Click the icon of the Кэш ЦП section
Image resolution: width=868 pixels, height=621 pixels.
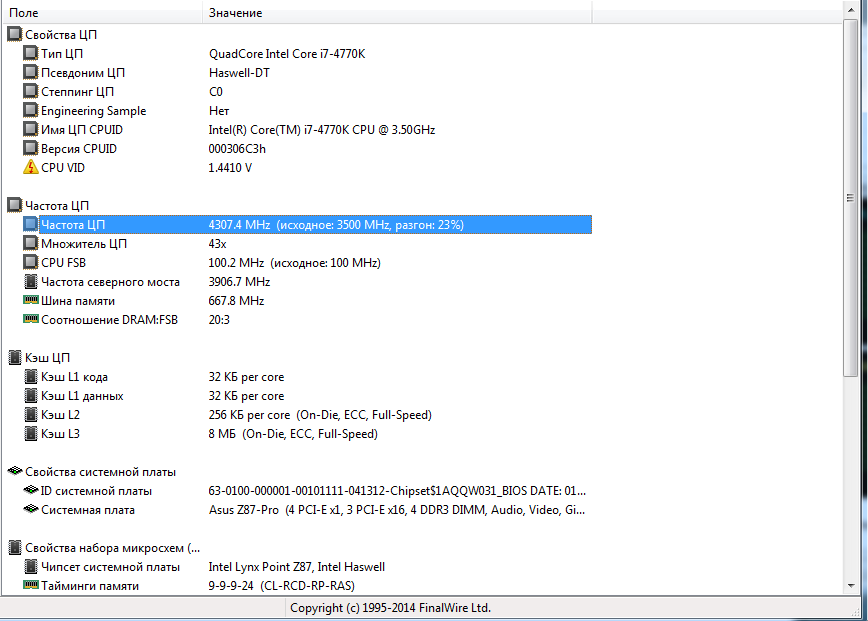point(15,358)
